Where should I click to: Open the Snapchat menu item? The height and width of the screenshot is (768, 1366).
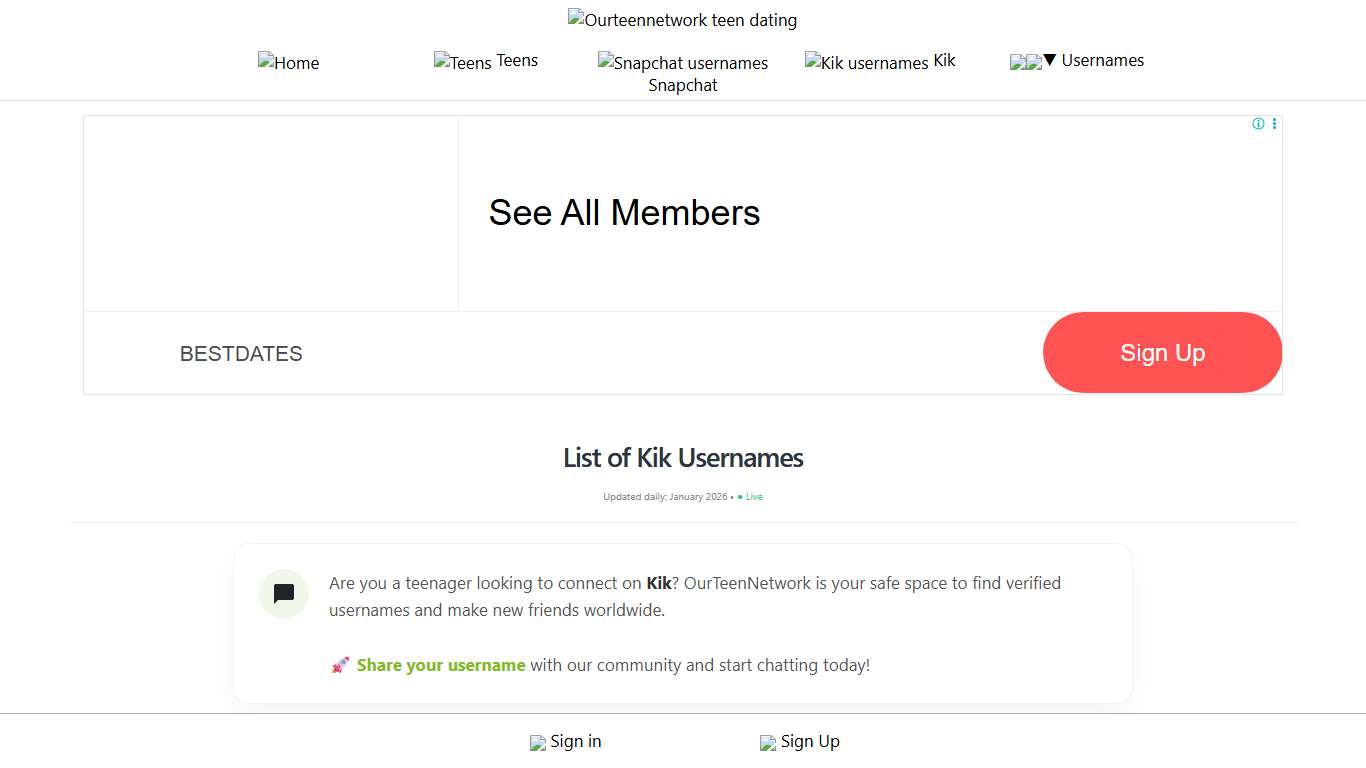[x=683, y=85]
